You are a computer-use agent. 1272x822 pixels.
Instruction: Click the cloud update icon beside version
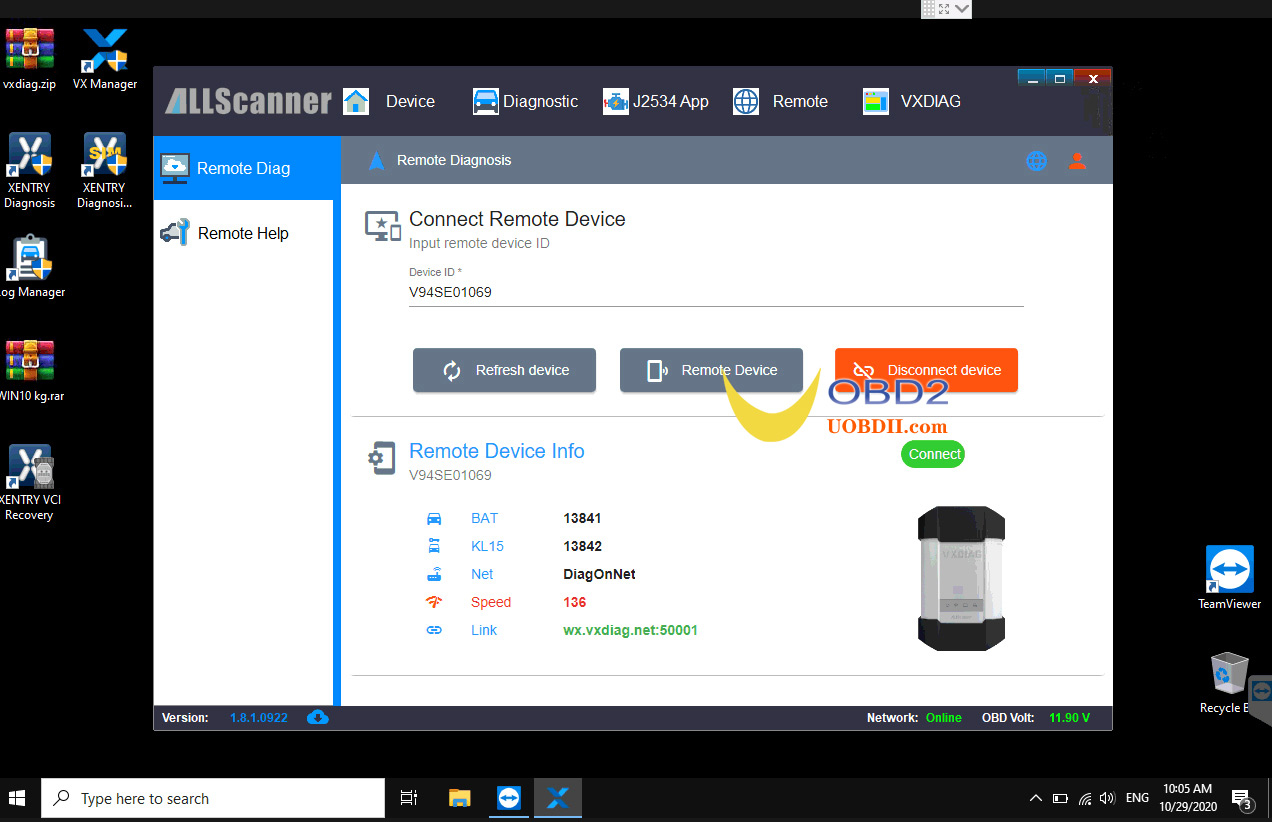(318, 717)
